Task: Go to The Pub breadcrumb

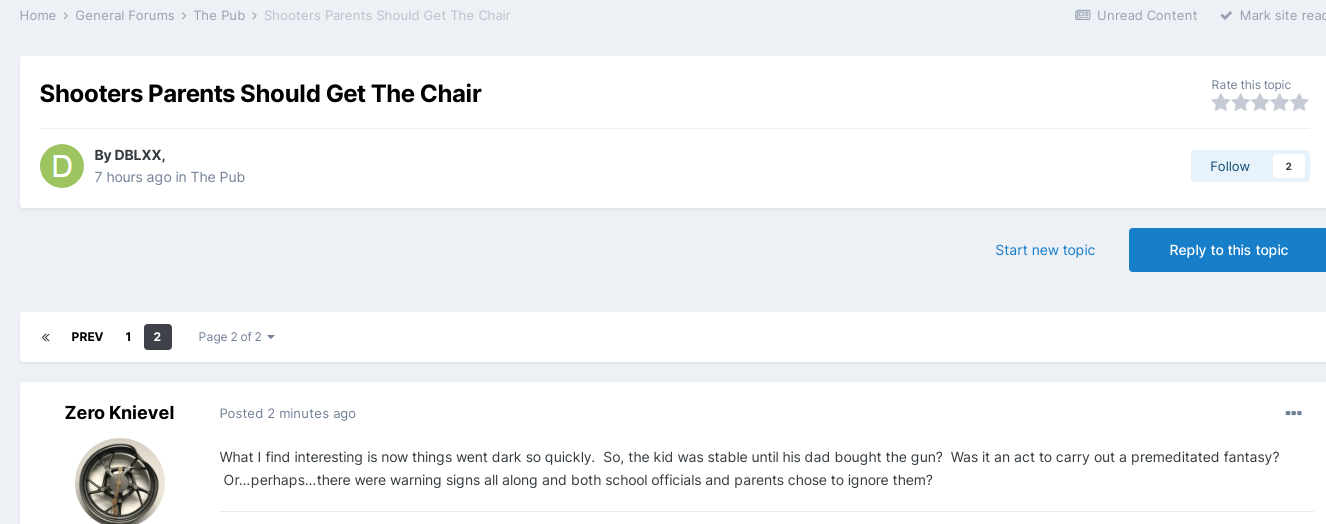Action: tap(219, 15)
